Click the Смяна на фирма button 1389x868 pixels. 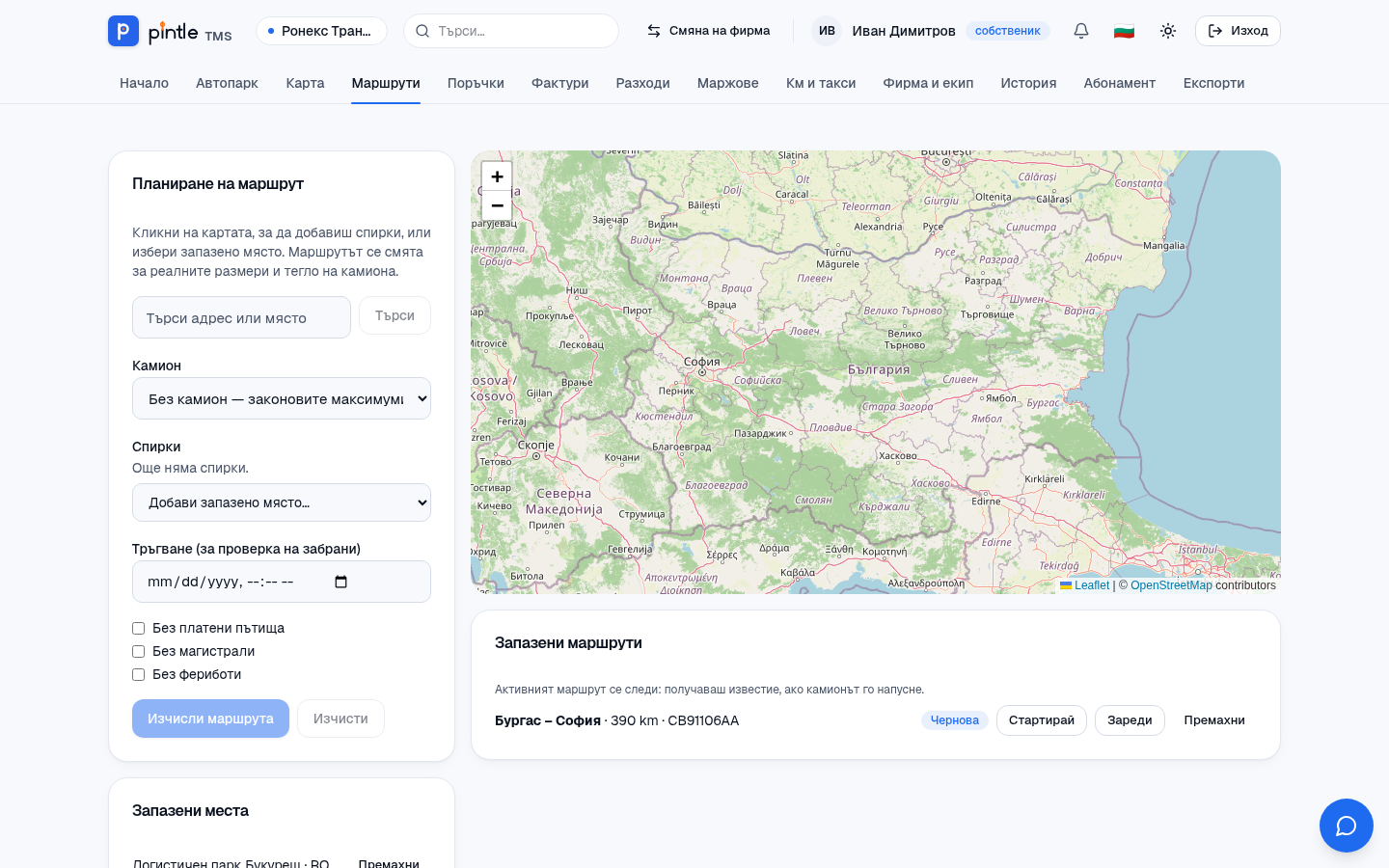708,31
